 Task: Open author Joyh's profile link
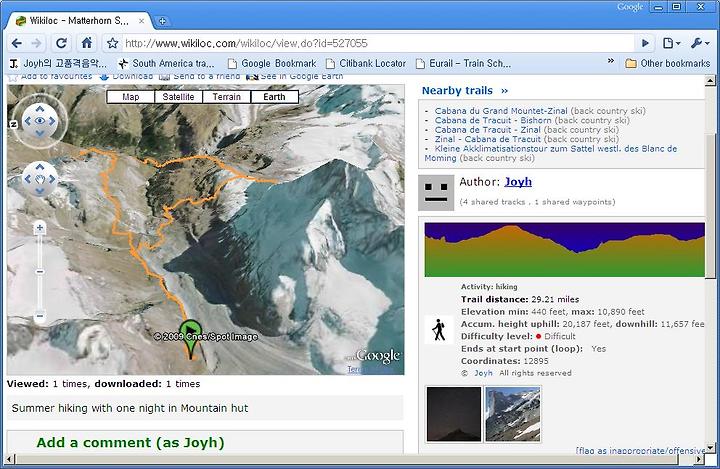click(x=518, y=182)
